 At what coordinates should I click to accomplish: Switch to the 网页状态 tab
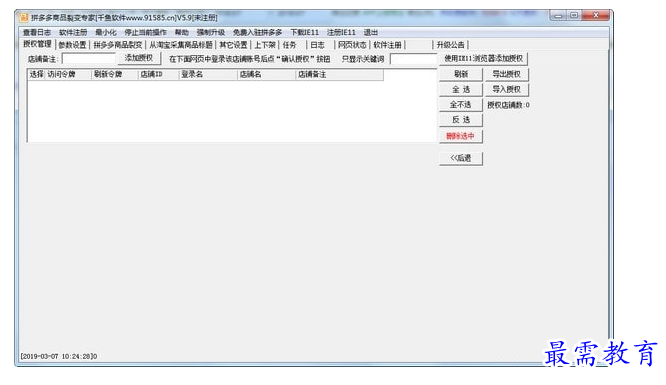click(x=352, y=45)
